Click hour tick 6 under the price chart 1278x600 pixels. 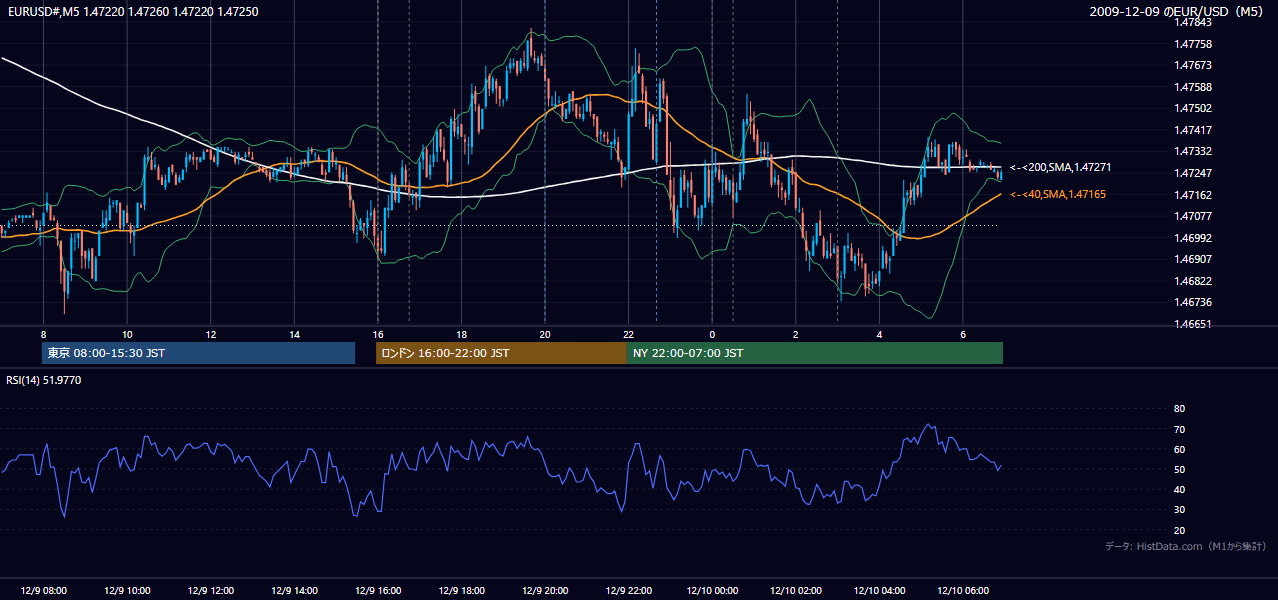click(963, 334)
